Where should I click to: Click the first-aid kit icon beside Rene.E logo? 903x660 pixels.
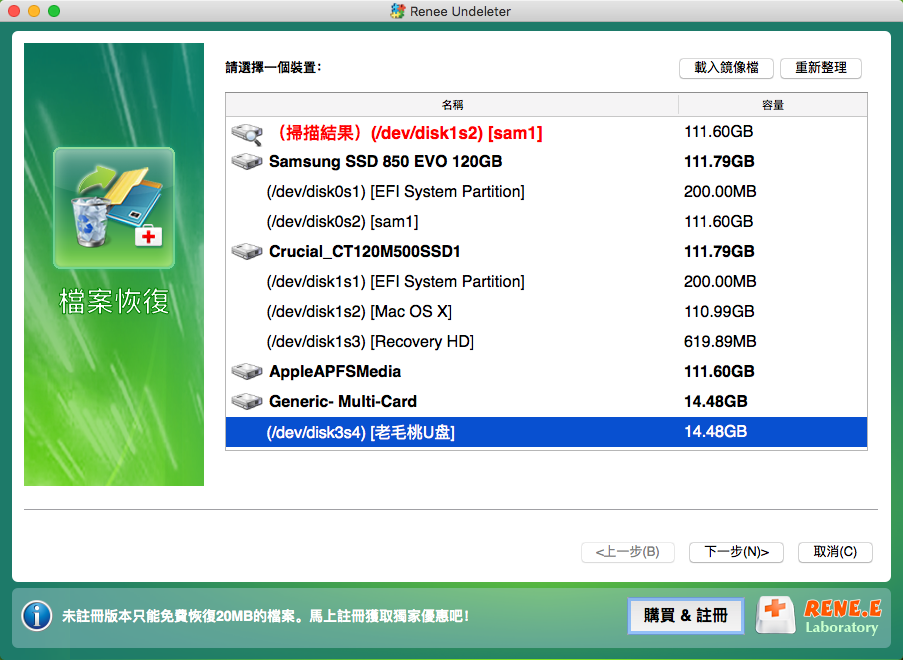[x=775, y=615]
